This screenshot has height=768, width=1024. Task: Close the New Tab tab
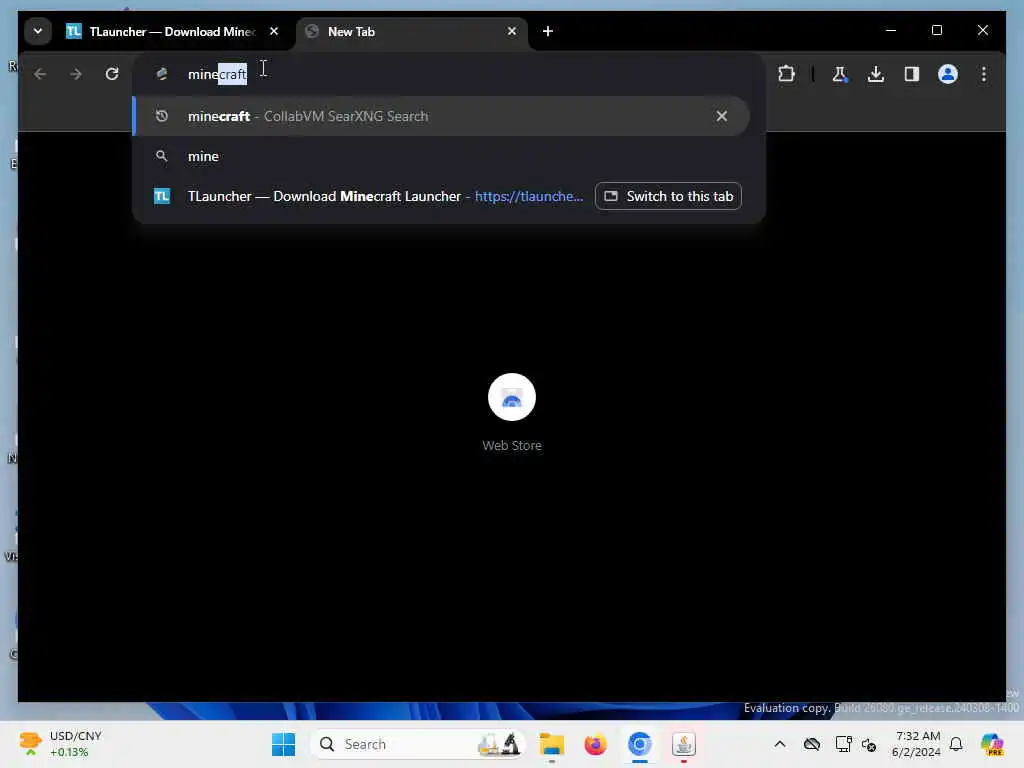tap(512, 31)
